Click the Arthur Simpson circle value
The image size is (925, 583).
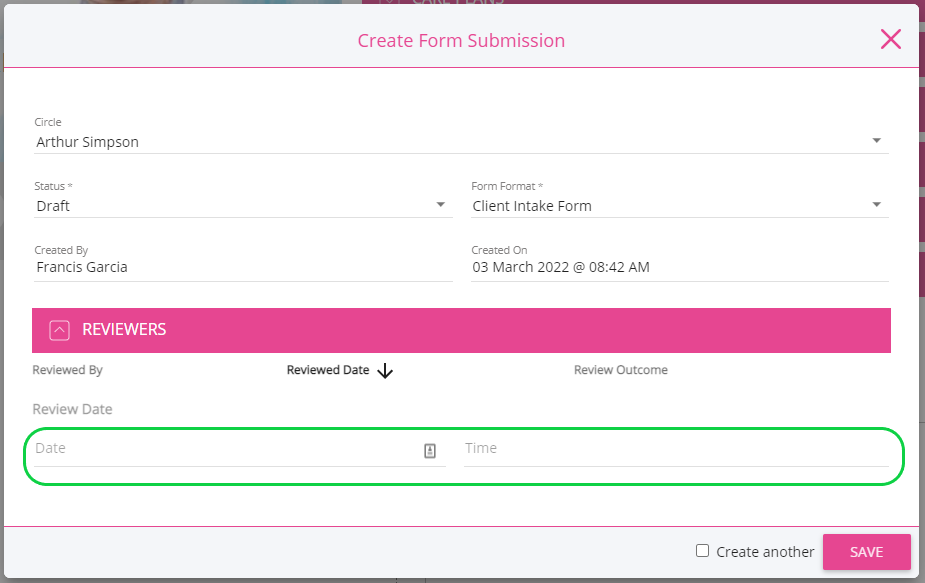(x=88, y=142)
